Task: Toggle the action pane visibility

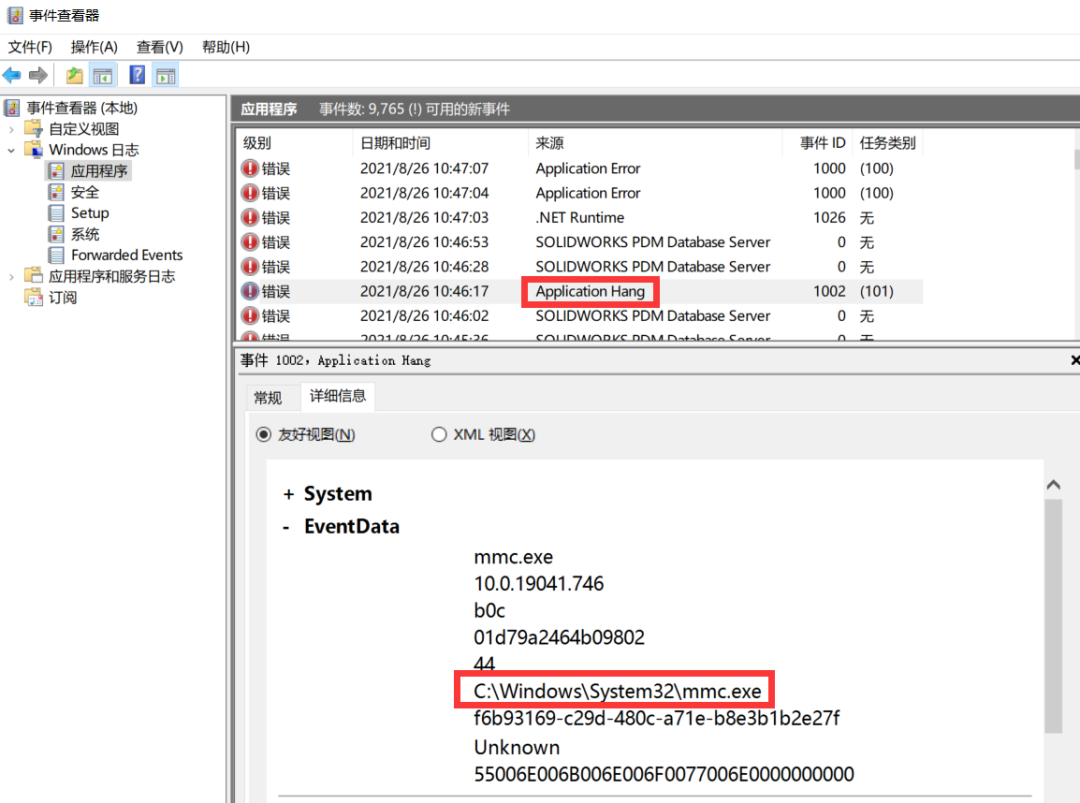Action: 164,74
